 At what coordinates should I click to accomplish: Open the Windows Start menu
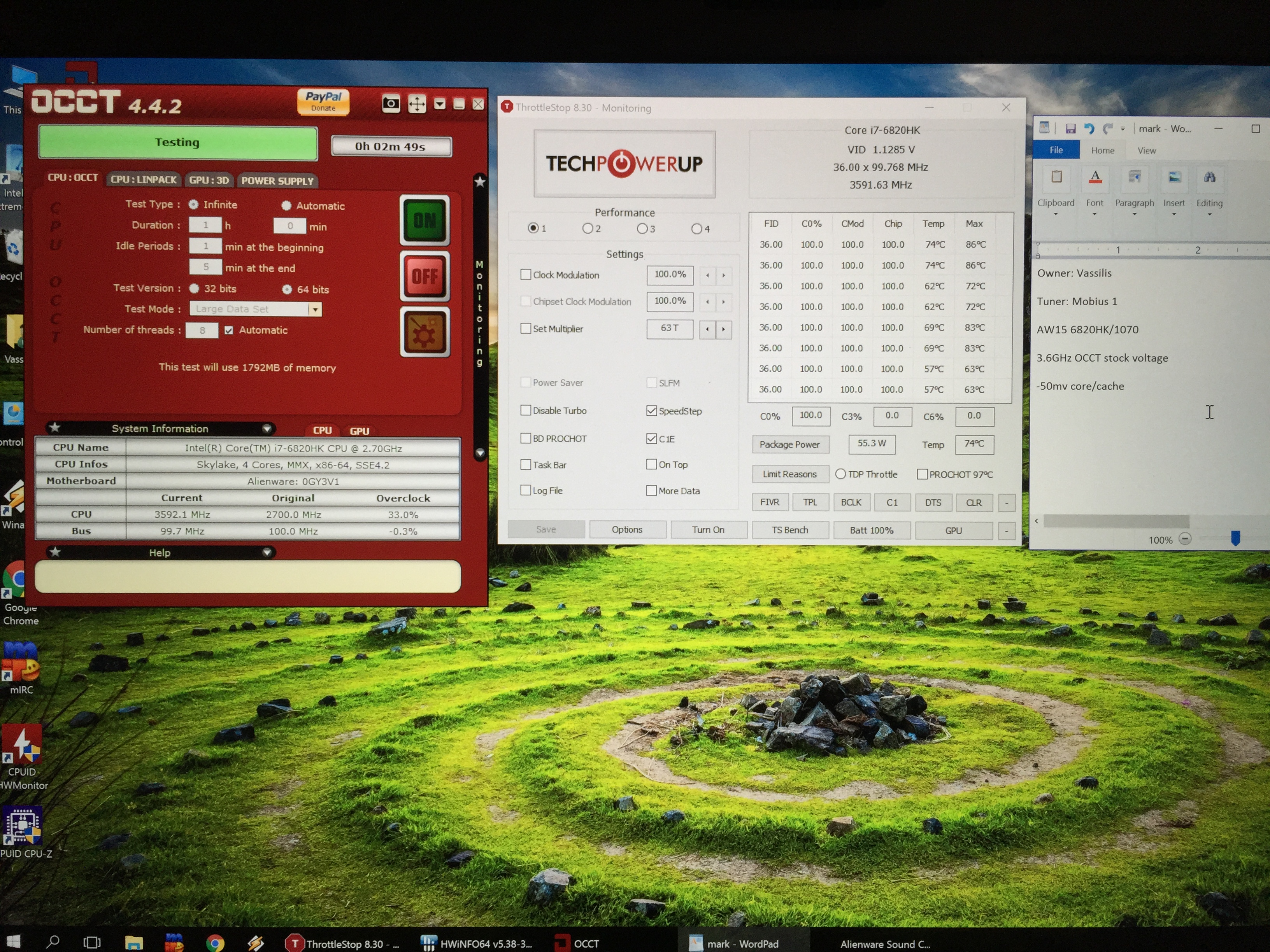pyautogui.click(x=12, y=941)
